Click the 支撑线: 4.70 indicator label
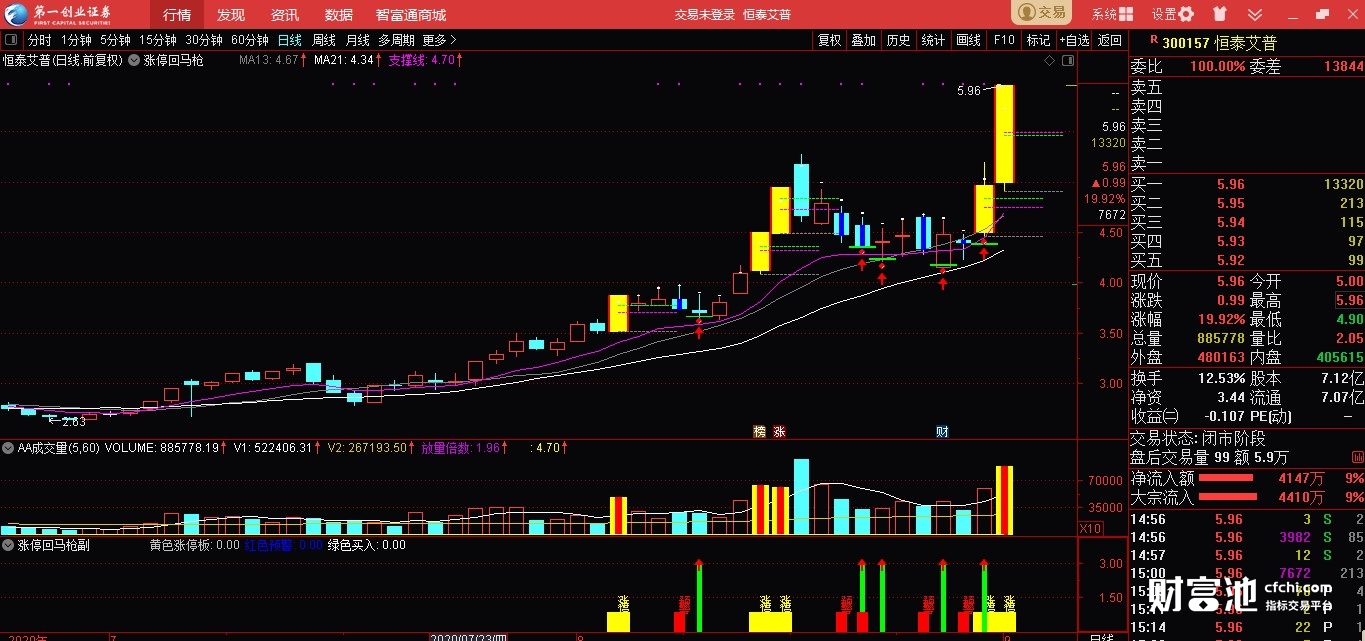The height and width of the screenshot is (641, 1365). [x=426, y=60]
